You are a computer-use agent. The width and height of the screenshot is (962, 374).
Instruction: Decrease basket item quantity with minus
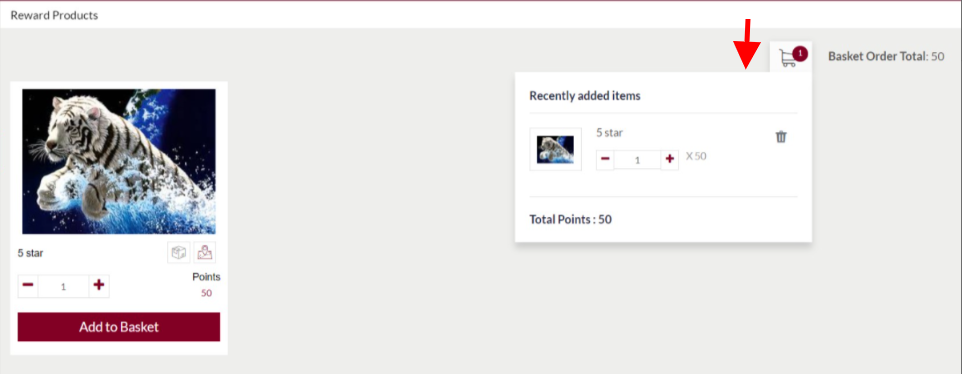coord(605,159)
